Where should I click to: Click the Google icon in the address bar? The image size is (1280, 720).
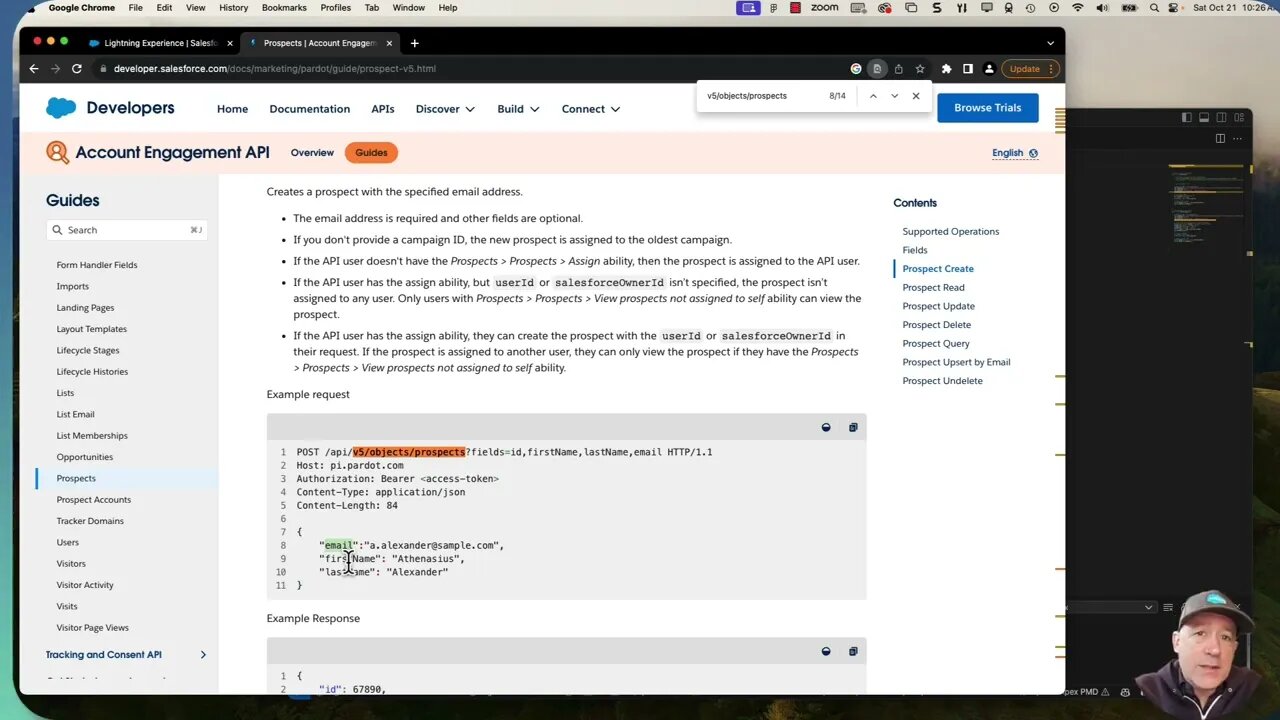(856, 69)
